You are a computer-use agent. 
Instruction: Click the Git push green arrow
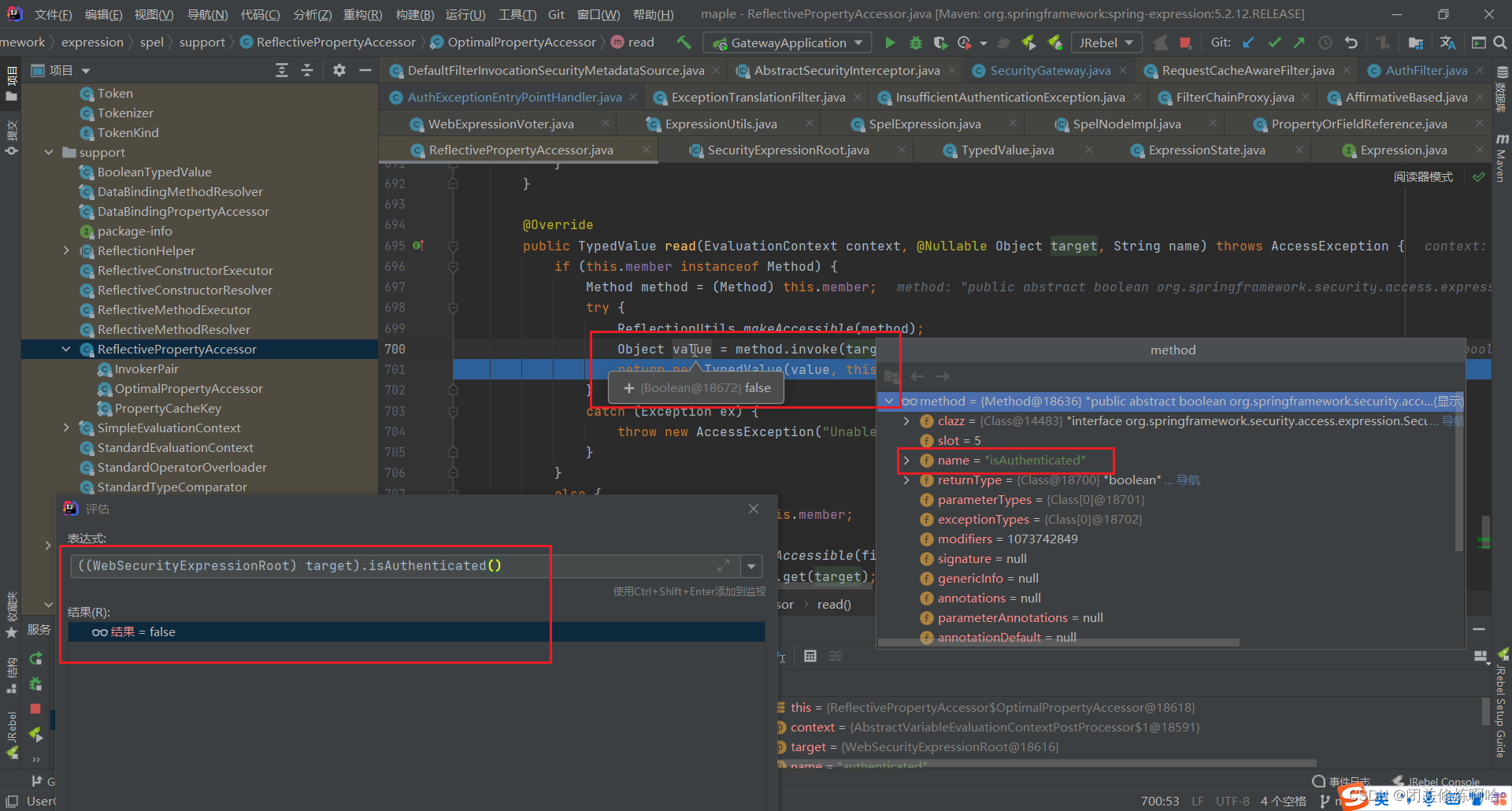pos(1299,43)
